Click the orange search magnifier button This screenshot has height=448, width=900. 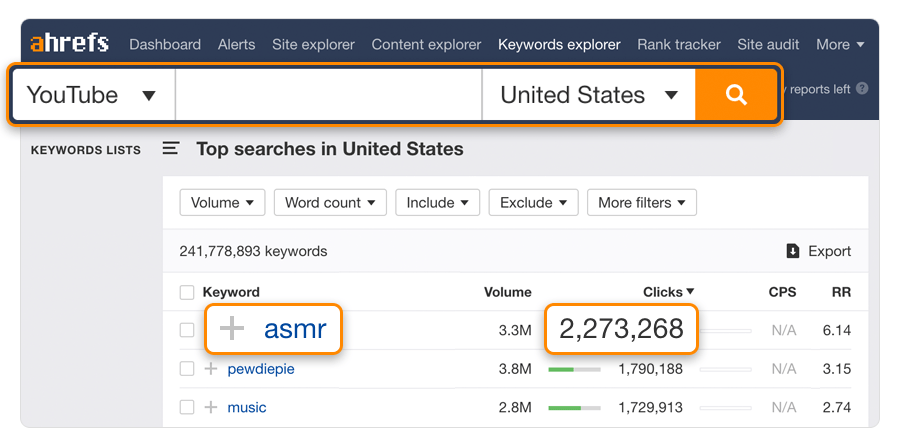736,95
